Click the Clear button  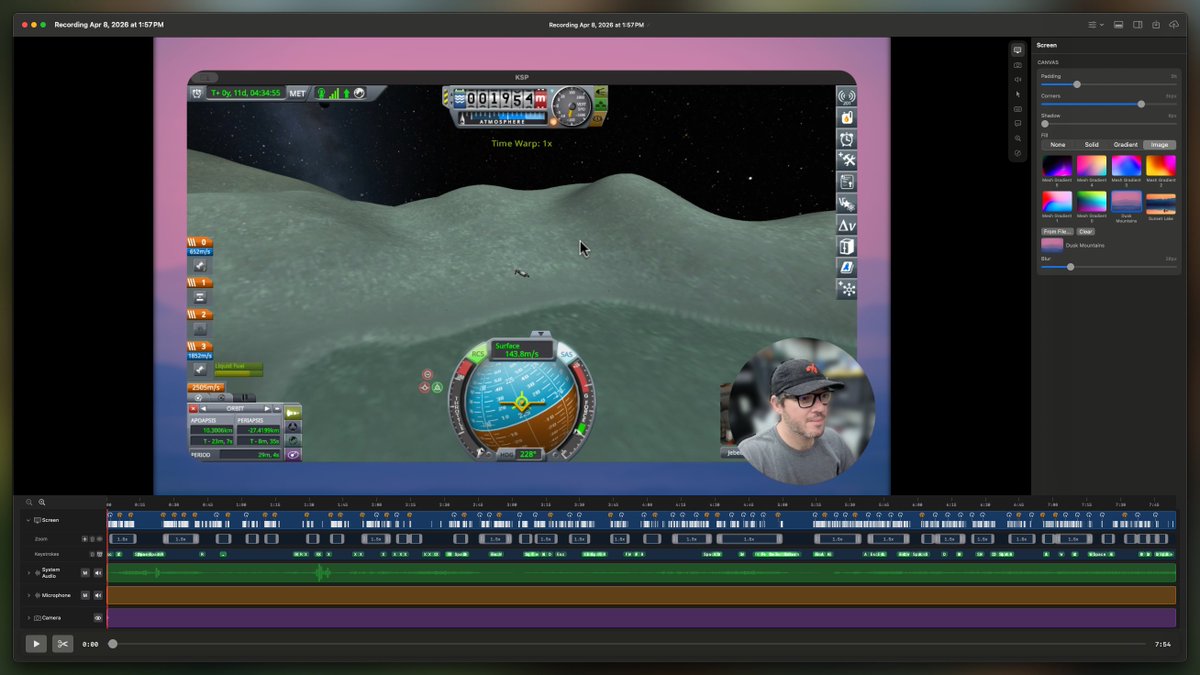click(1086, 231)
